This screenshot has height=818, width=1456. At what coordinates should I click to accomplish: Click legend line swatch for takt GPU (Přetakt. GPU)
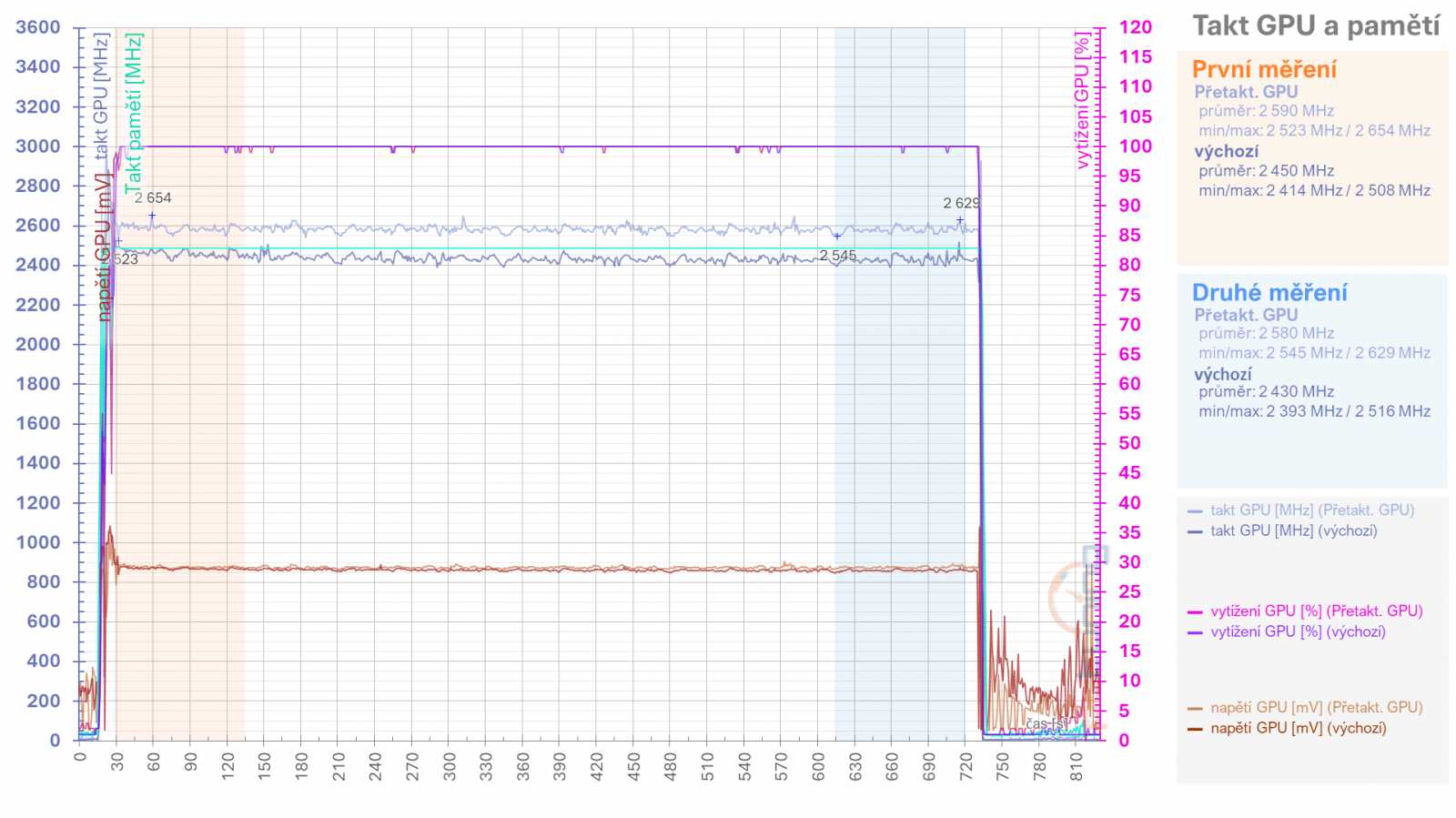(1195, 511)
